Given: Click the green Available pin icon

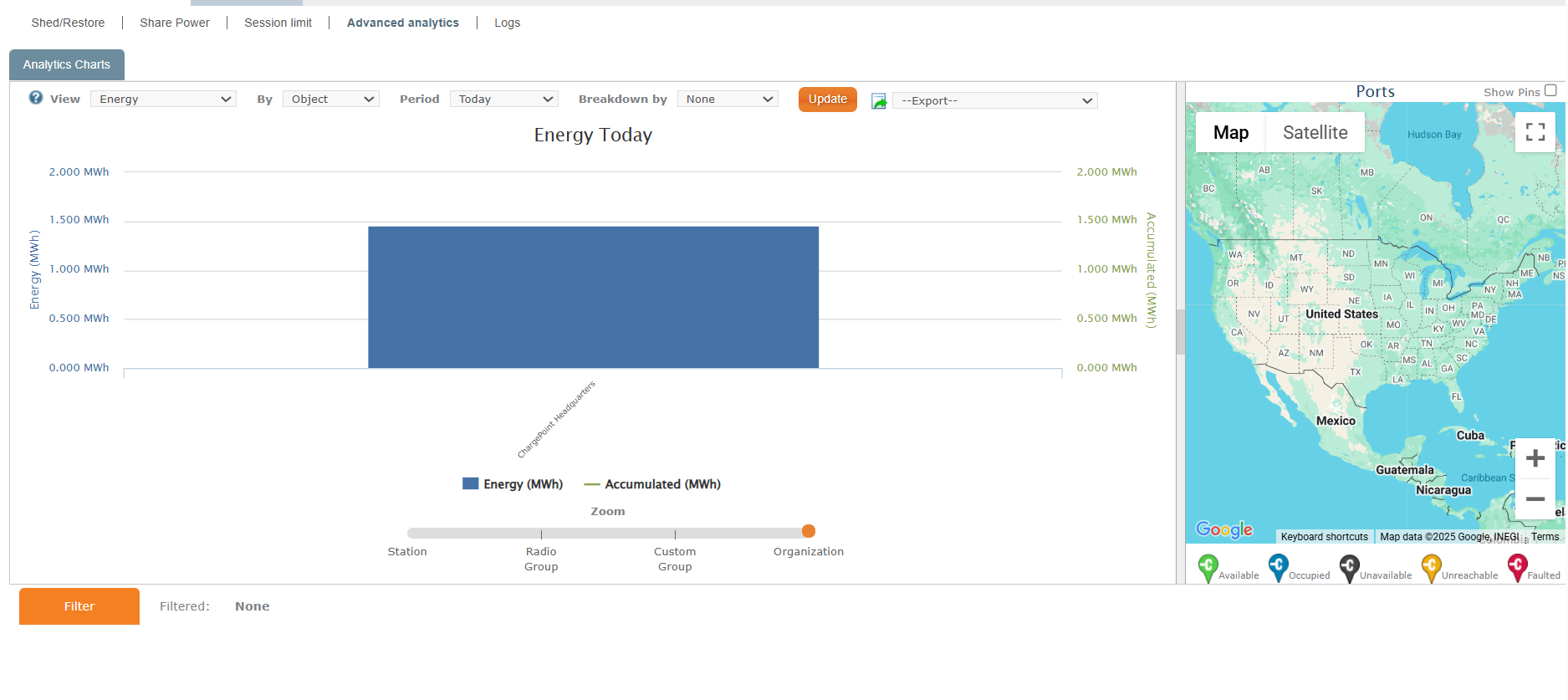Looking at the screenshot, I should 1208,568.
